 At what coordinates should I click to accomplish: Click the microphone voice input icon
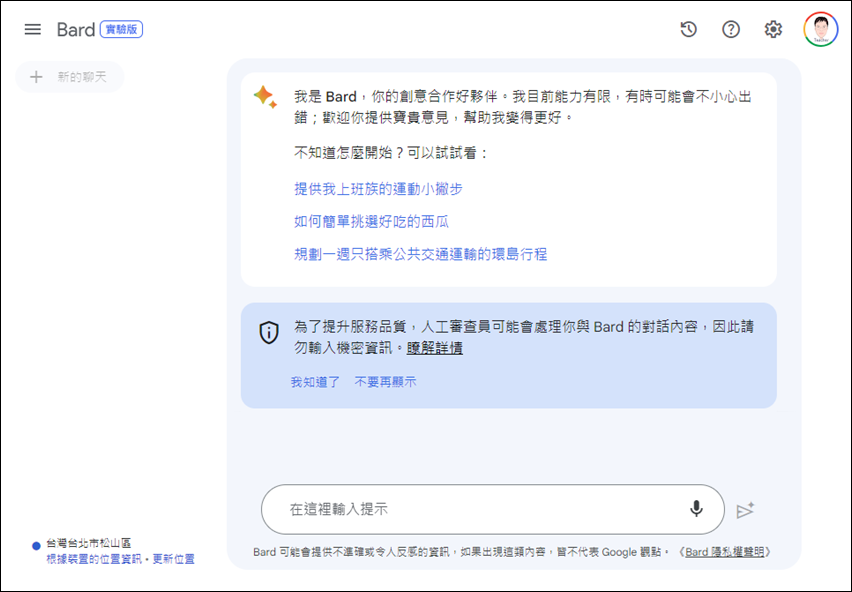(x=696, y=509)
